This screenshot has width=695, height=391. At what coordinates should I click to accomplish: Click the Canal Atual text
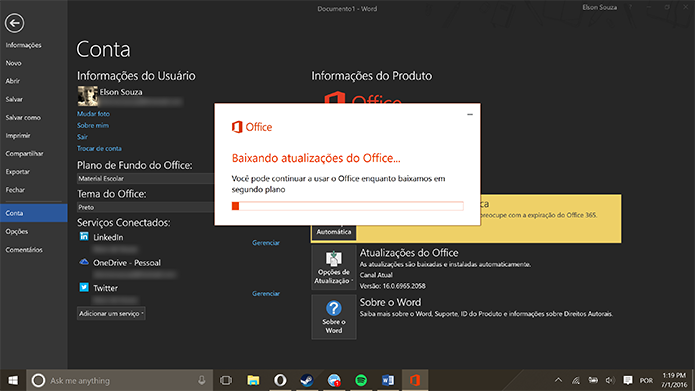376,275
